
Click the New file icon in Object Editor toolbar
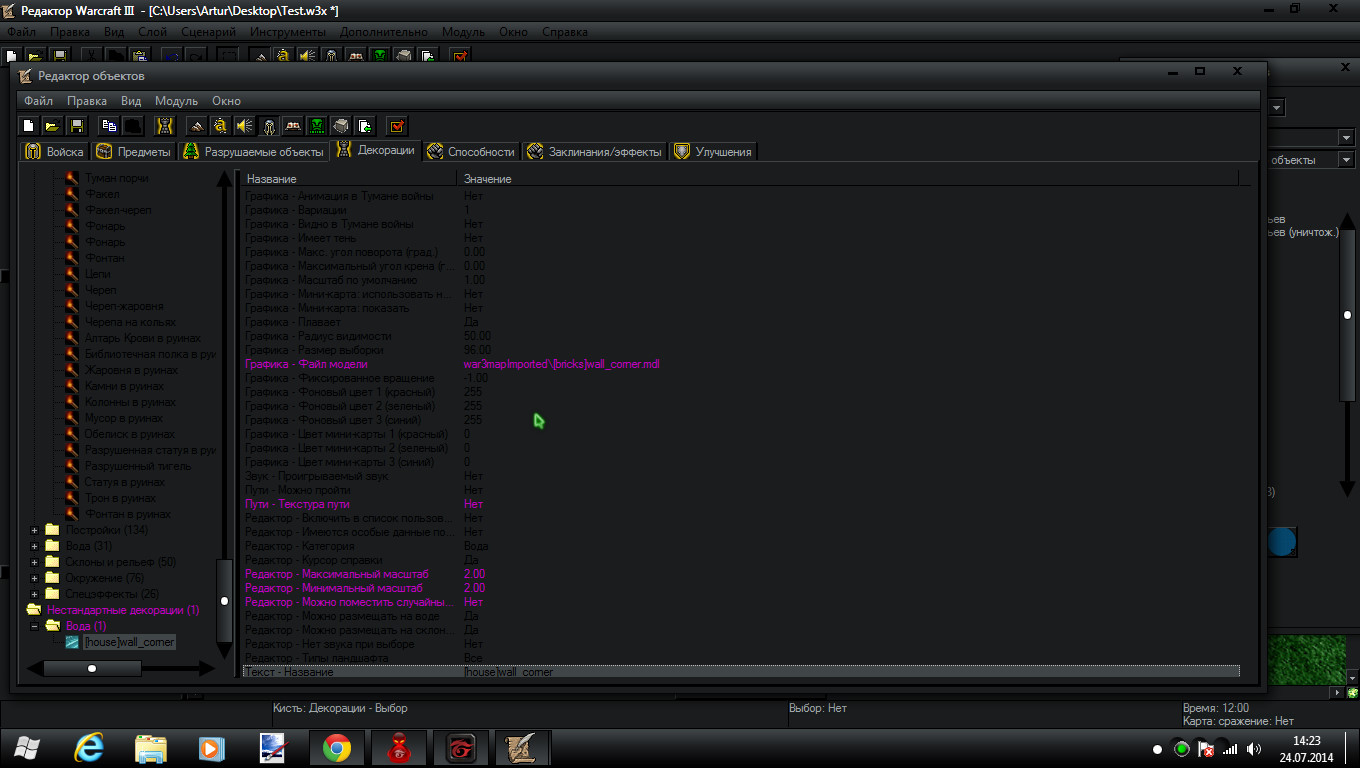tap(29, 126)
